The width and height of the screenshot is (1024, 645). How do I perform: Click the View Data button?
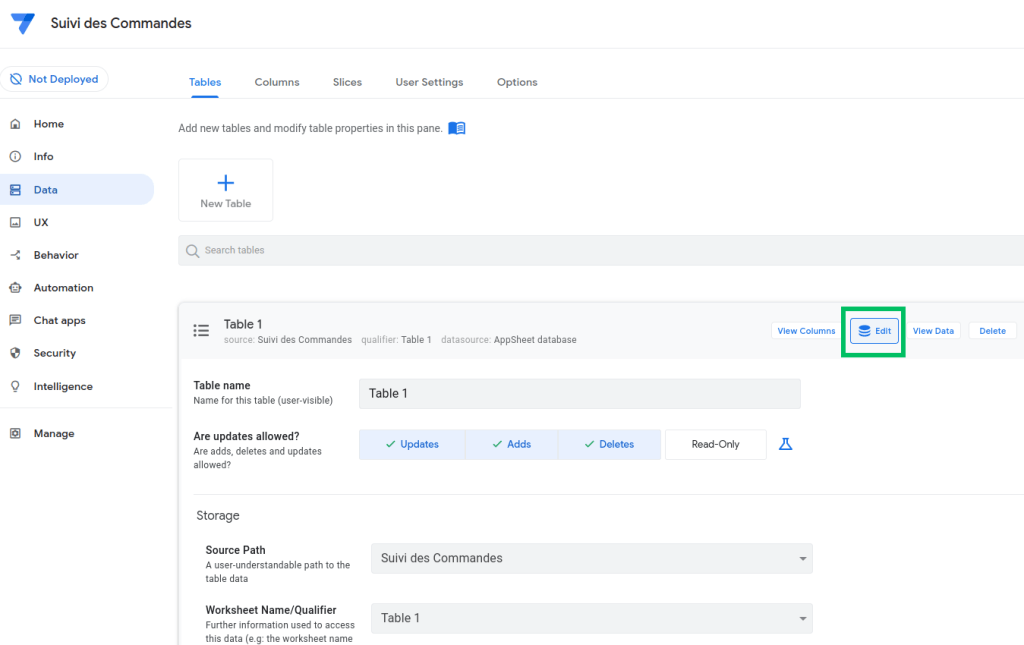tap(933, 331)
